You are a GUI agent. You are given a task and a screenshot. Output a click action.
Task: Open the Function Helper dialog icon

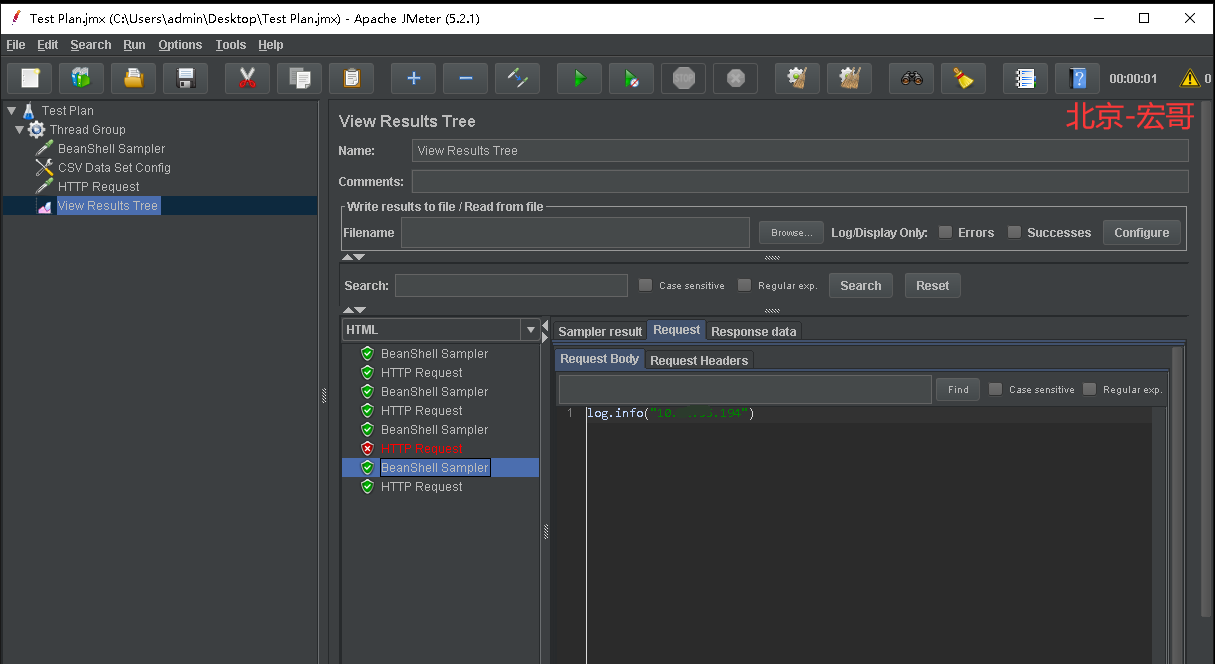1026,78
